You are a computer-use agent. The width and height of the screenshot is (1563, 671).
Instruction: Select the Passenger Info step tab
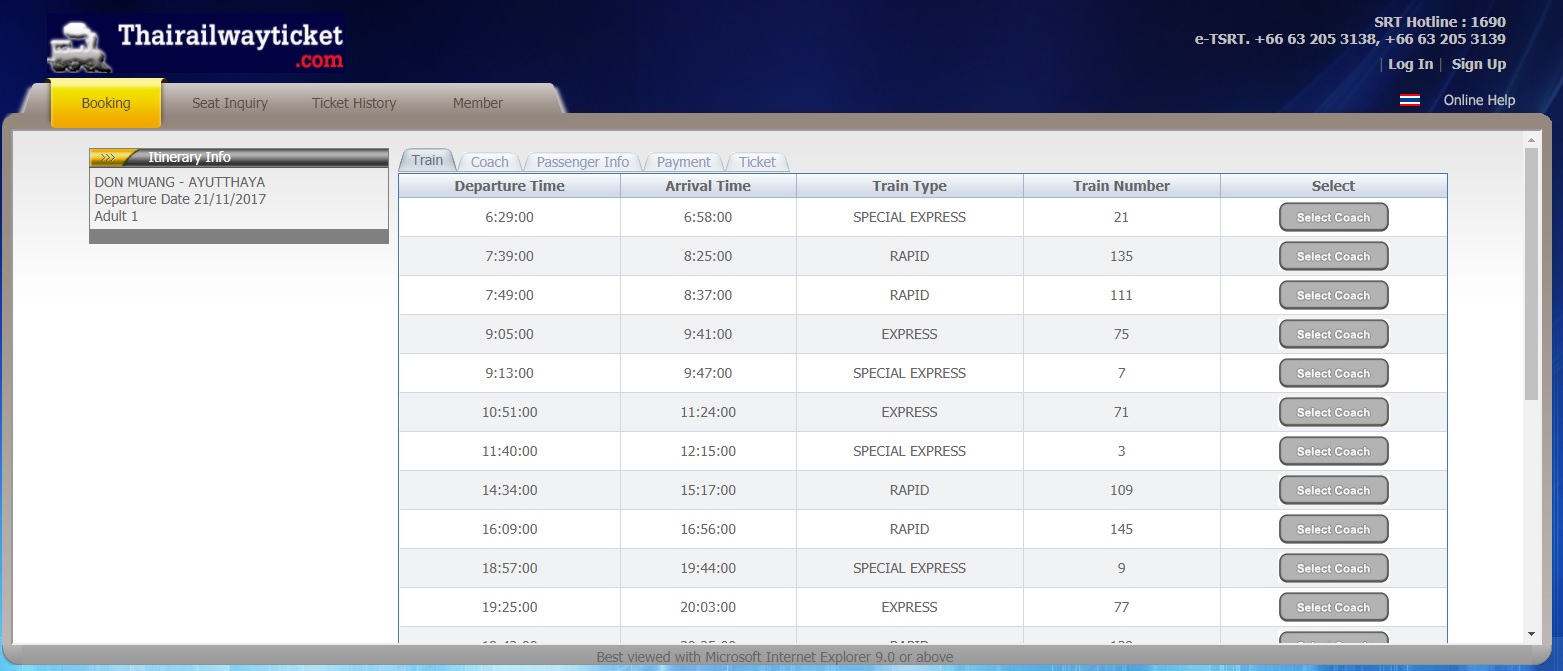click(583, 162)
